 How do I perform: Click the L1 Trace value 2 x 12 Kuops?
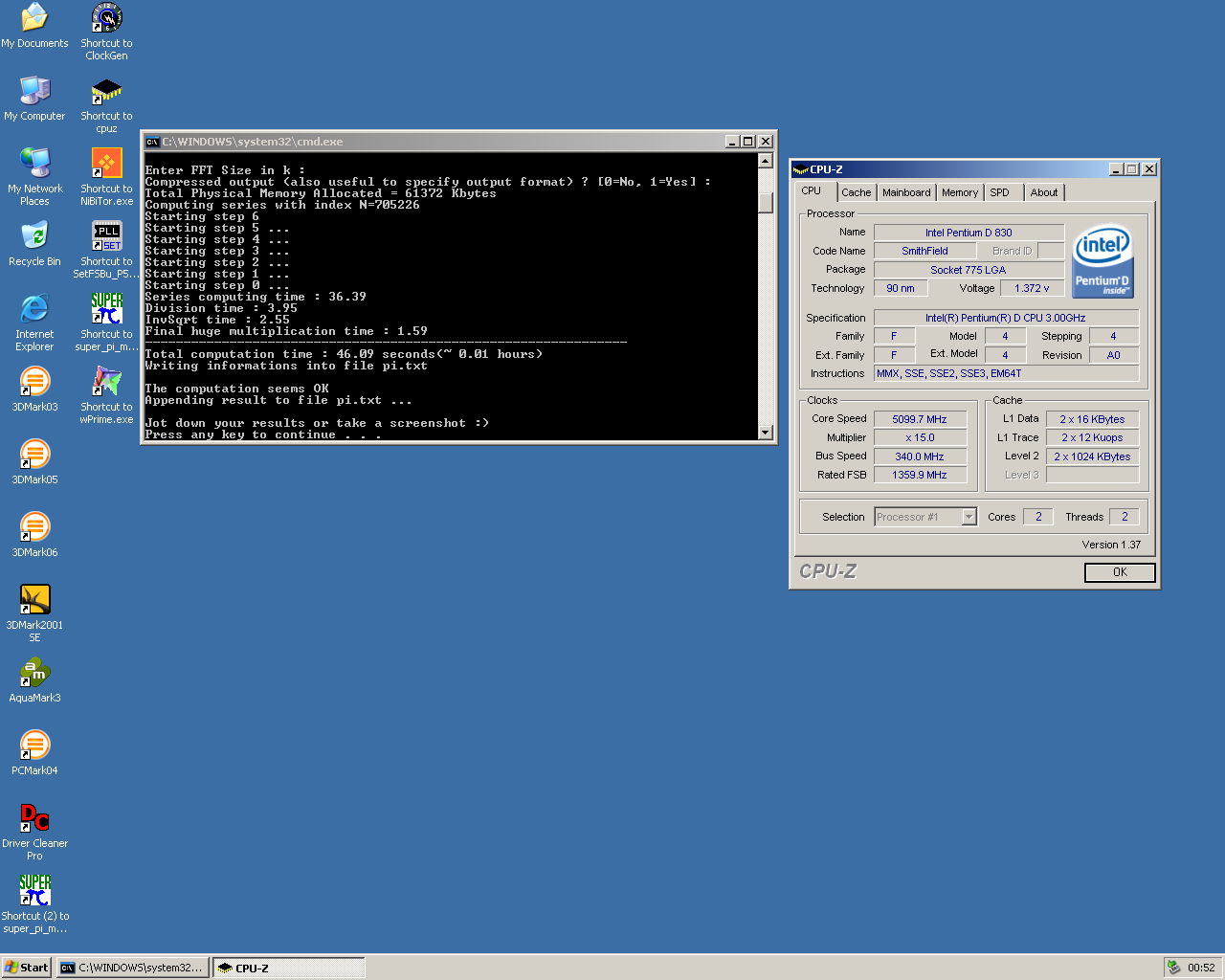pos(1092,437)
